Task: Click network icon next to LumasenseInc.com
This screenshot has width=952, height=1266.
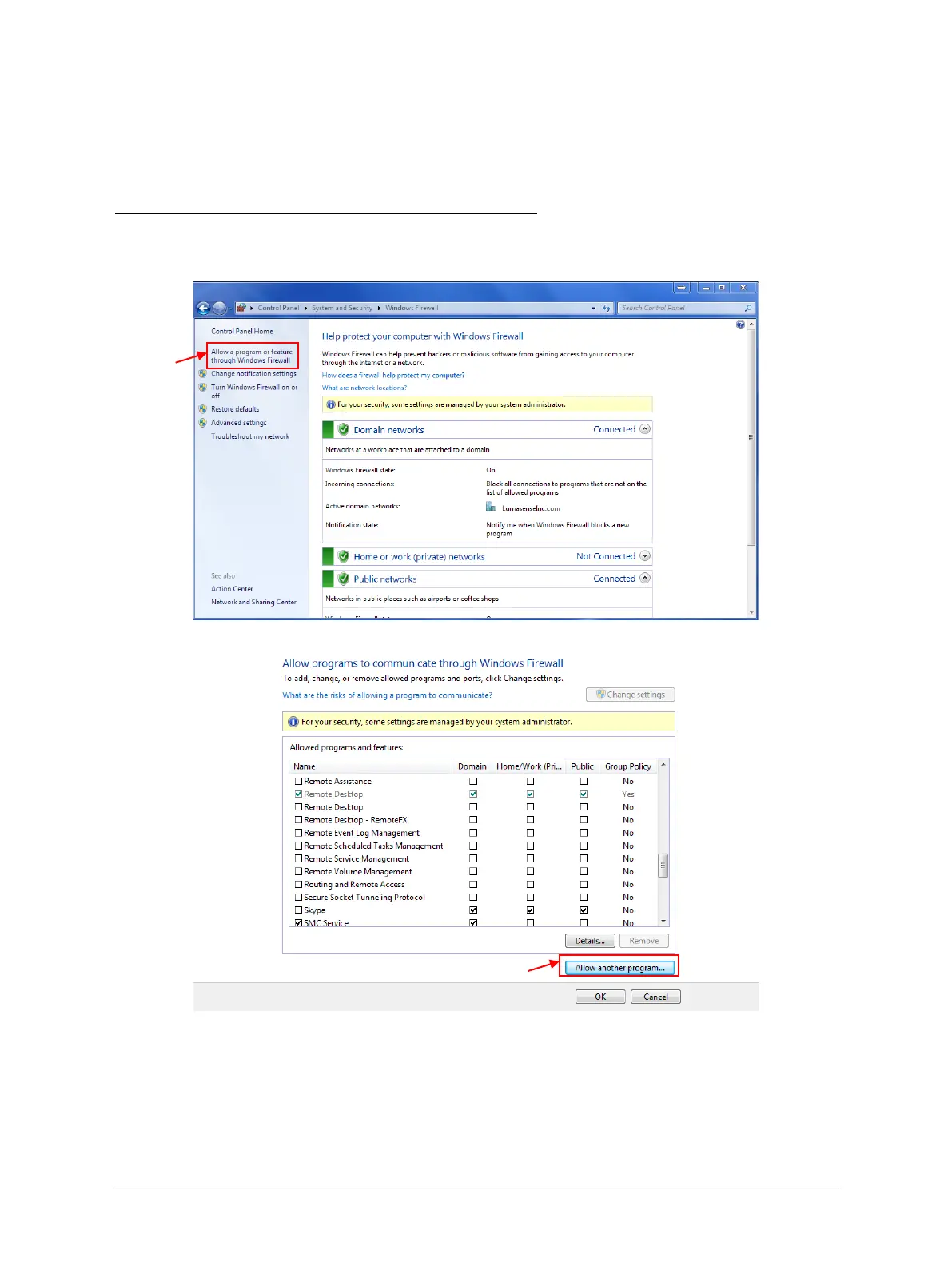Action: pos(491,507)
